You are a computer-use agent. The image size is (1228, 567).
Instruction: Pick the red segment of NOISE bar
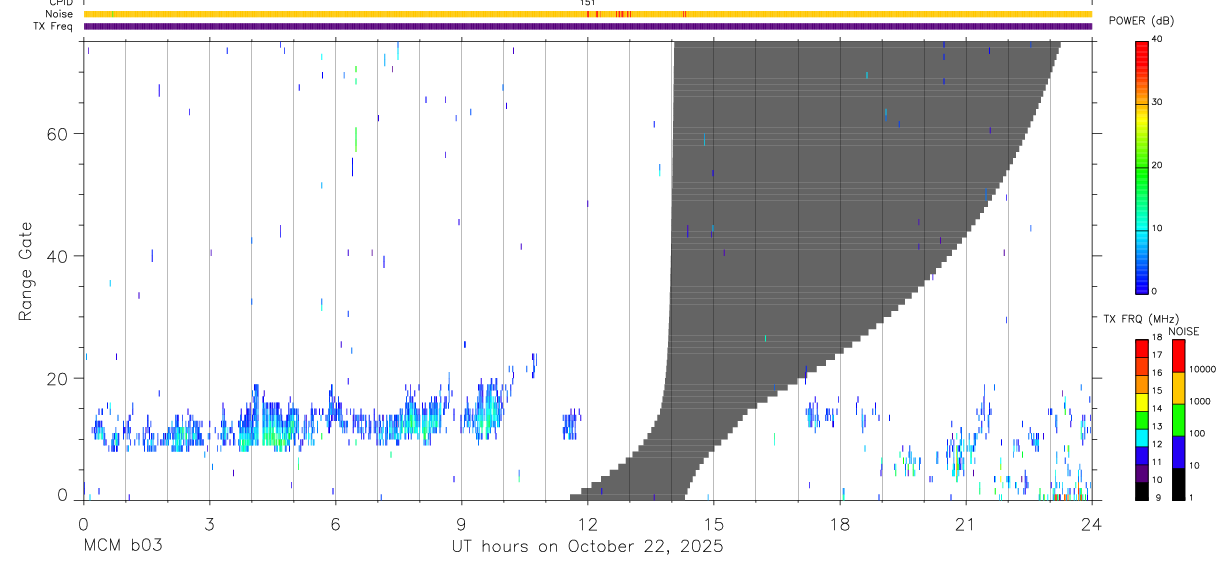[x=1178, y=356]
